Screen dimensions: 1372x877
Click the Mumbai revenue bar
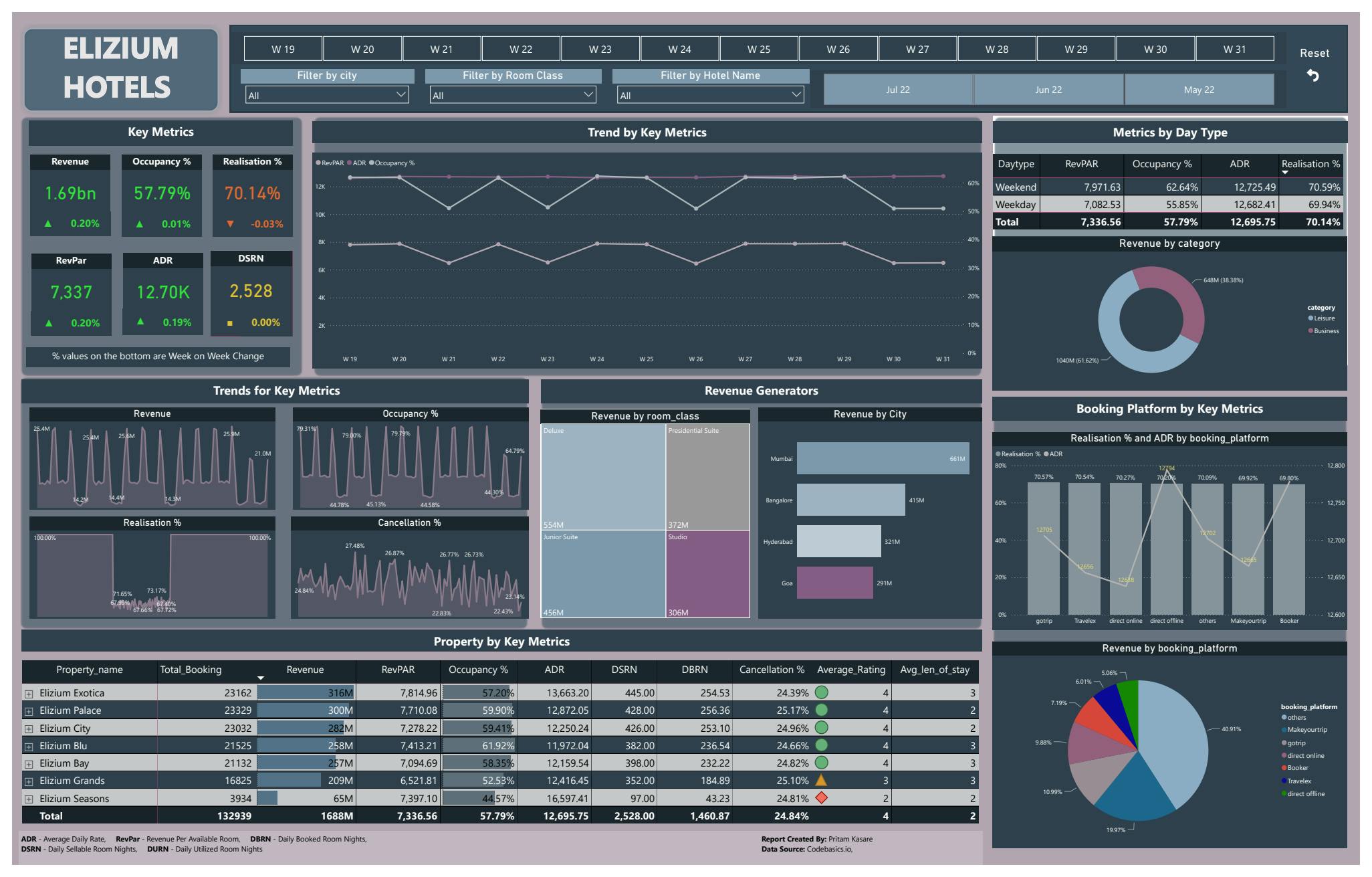click(883, 459)
